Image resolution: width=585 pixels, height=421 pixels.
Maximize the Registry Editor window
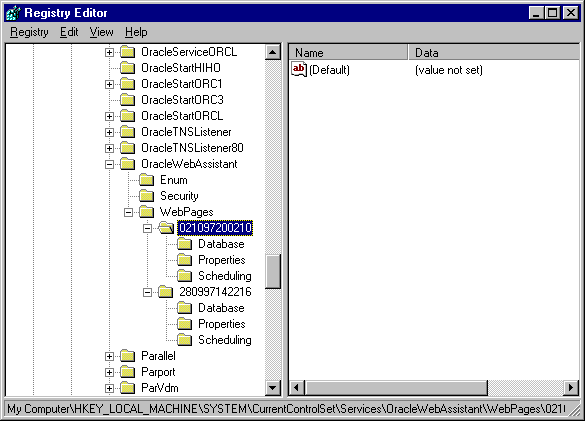point(552,13)
